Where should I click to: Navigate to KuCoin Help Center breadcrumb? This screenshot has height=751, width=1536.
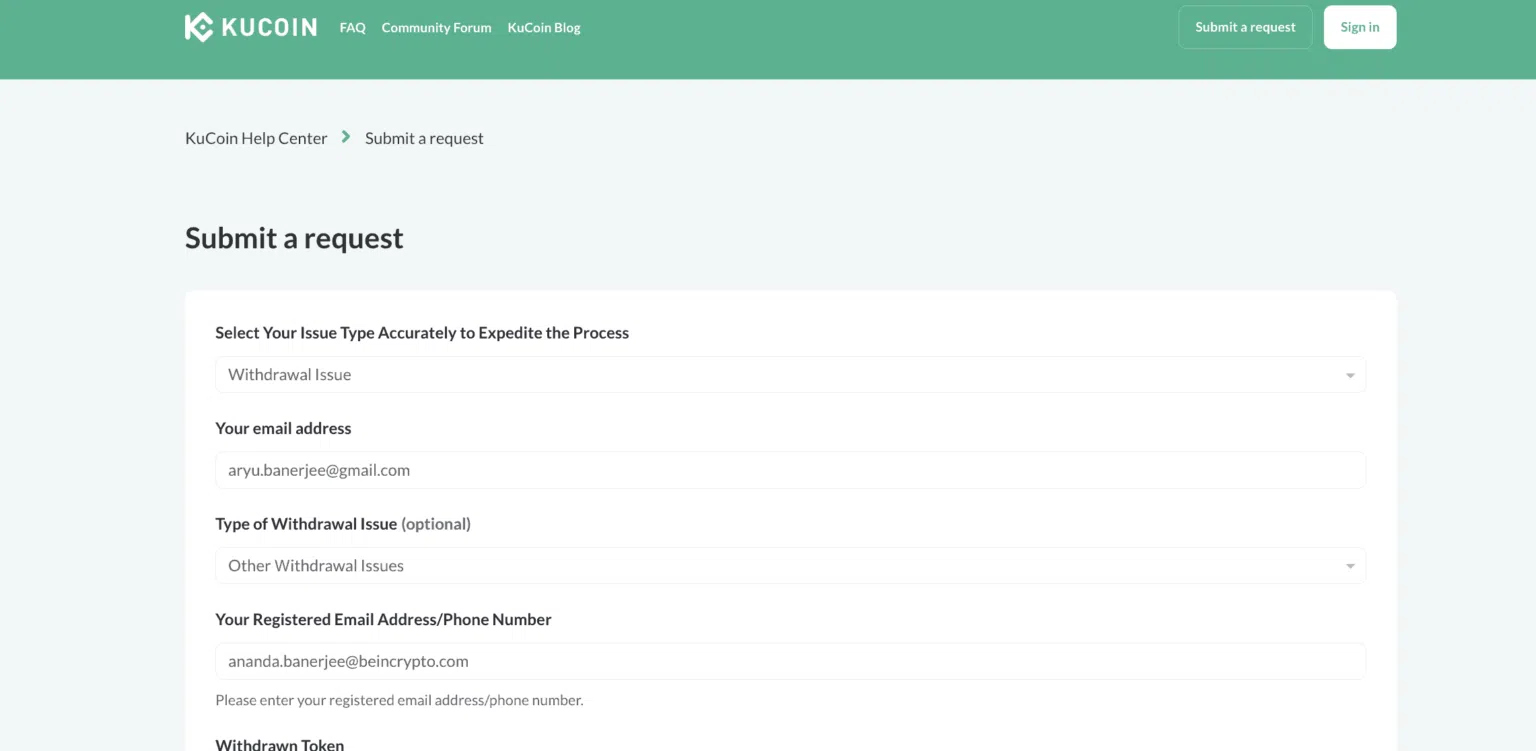point(256,138)
